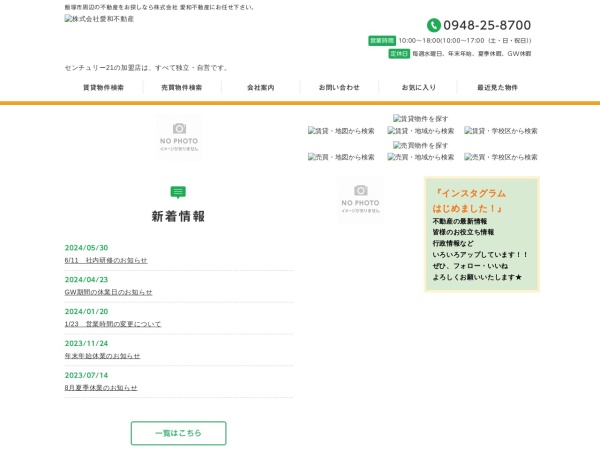View お気に入り list
Screen dimensions: 600x450
[x=418, y=88]
